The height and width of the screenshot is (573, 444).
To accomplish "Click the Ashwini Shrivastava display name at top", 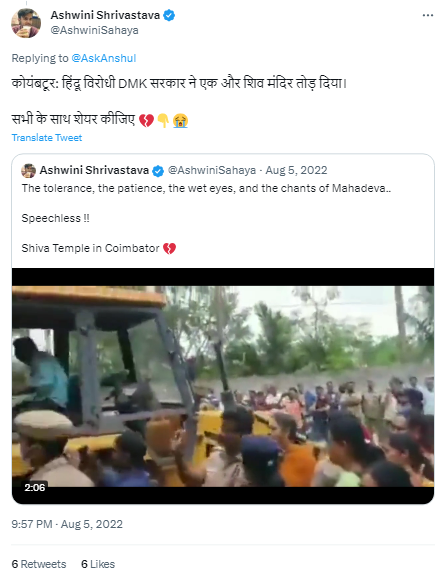I will click(105, 15).
